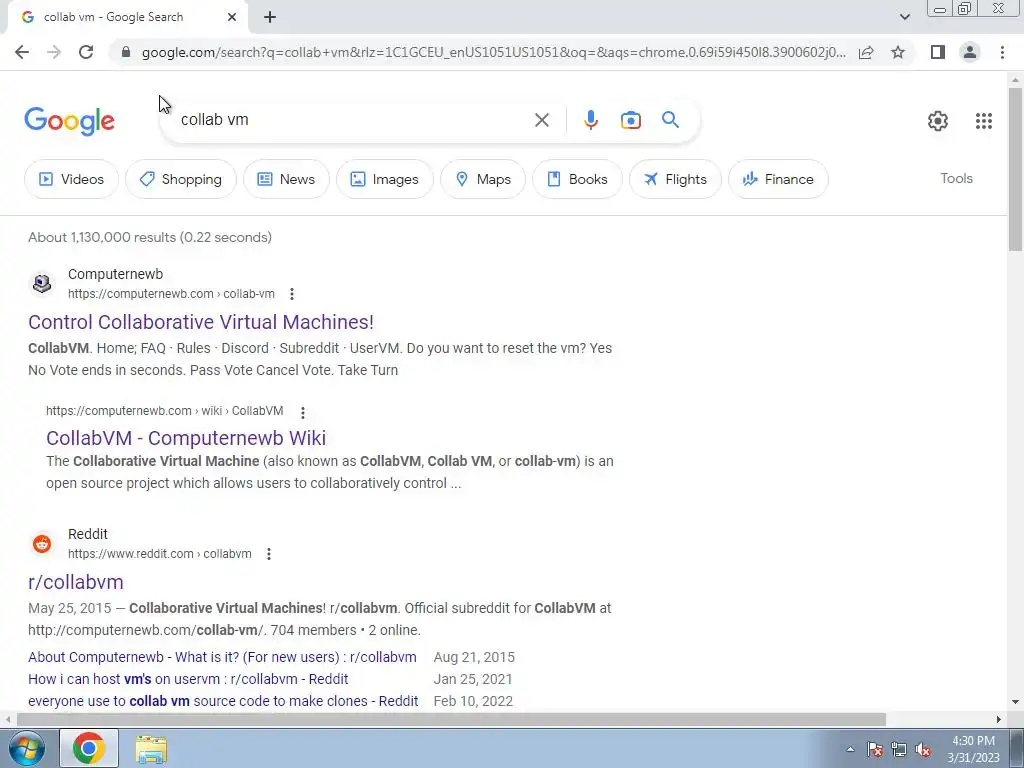
Task: Share this page using the share icon
Action: (x=866, y=52)
